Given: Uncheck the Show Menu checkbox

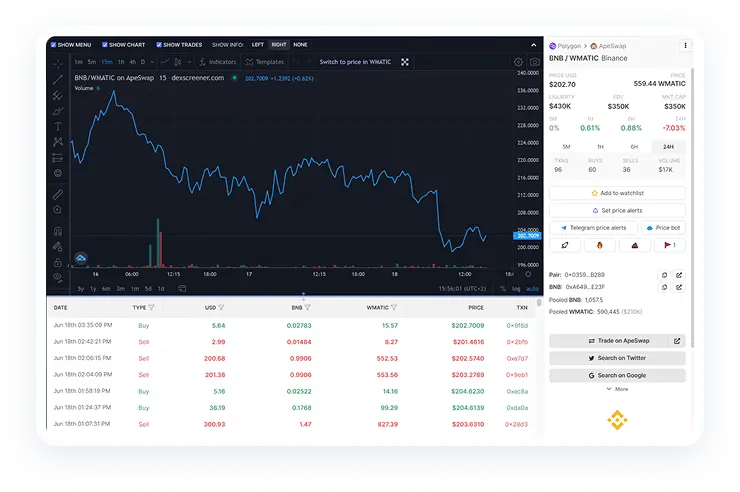Looking at the screenshot, I should coord(53,45).
